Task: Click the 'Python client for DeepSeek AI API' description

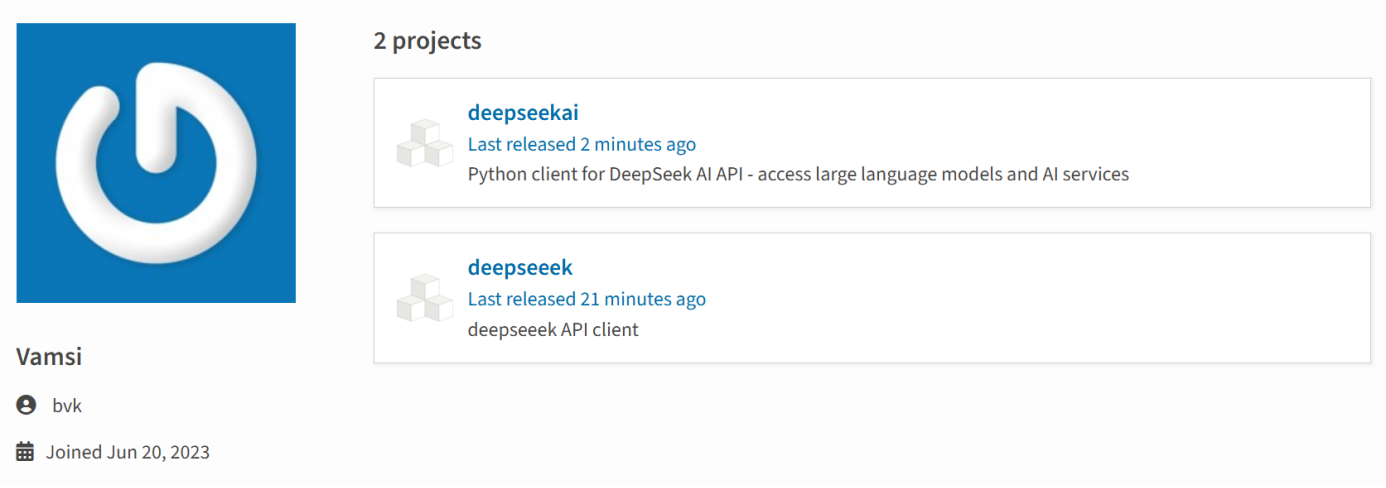Action: coord(798,174)
